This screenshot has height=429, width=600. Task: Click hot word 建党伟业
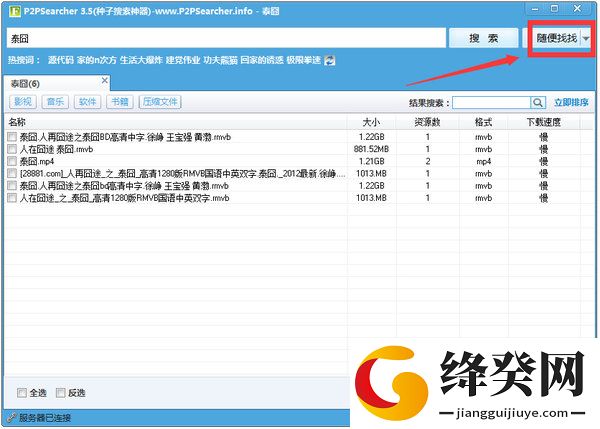pos(183,60)
